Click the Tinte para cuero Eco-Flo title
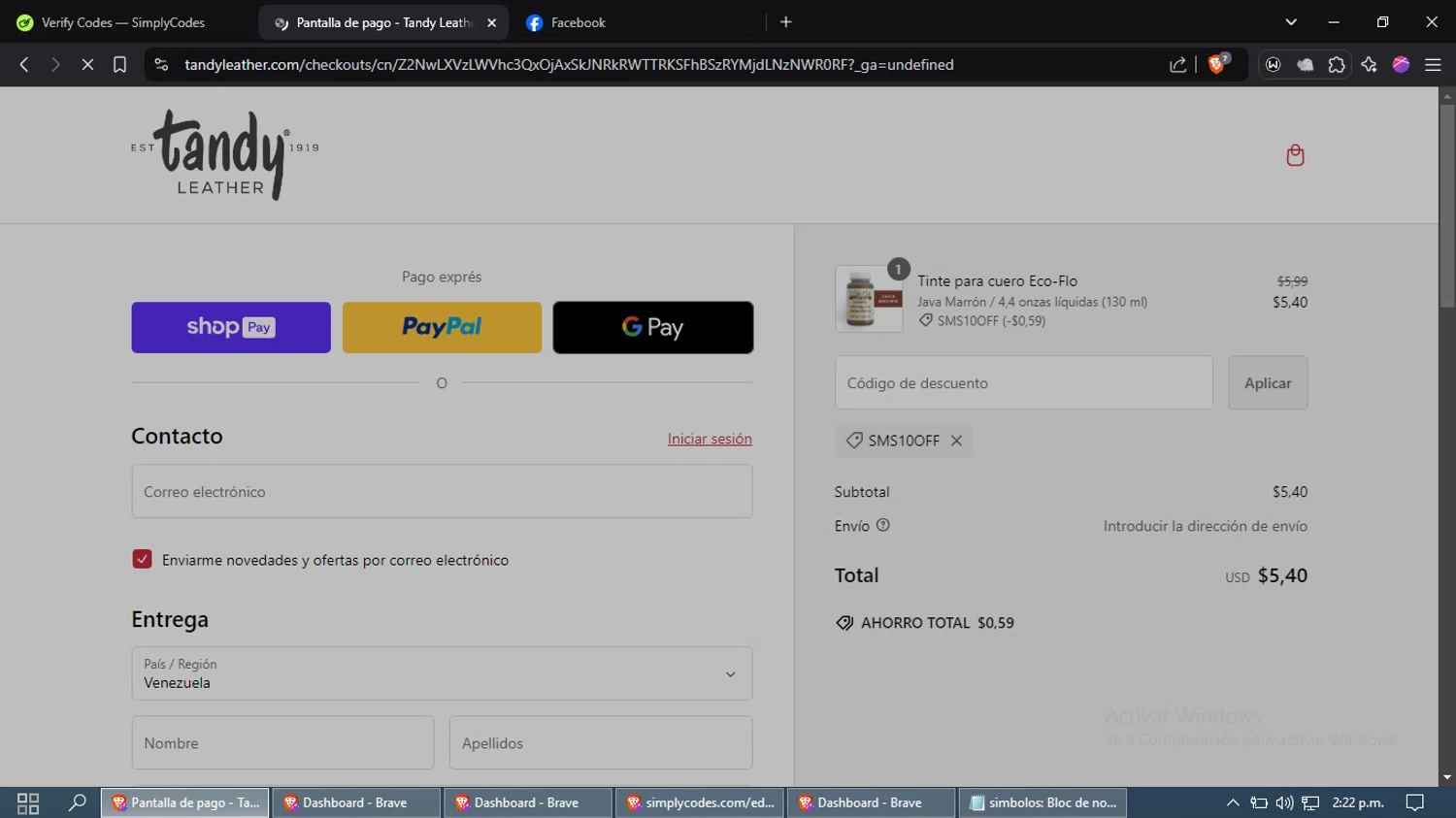Viewport: 1456px width, 818px height. coord(997,281)
